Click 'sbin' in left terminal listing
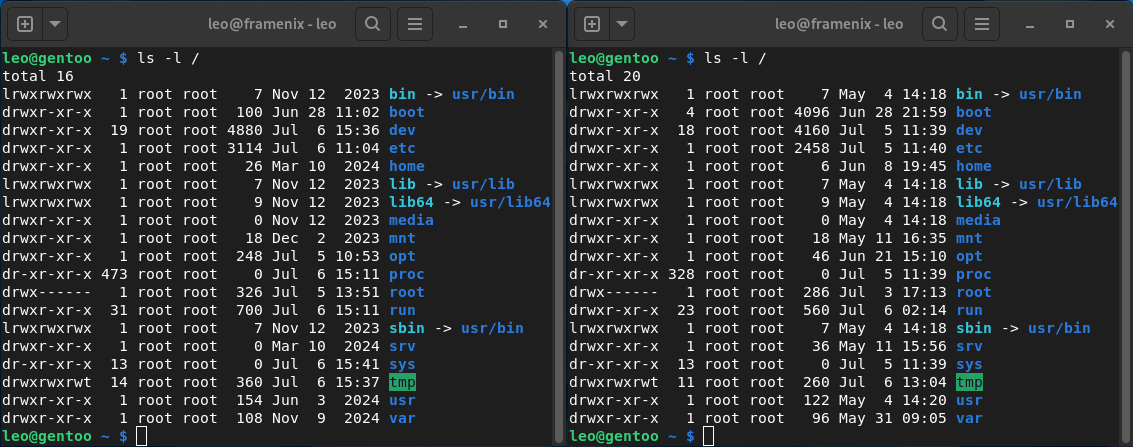1133x447 pixels. tap(407, 329)
